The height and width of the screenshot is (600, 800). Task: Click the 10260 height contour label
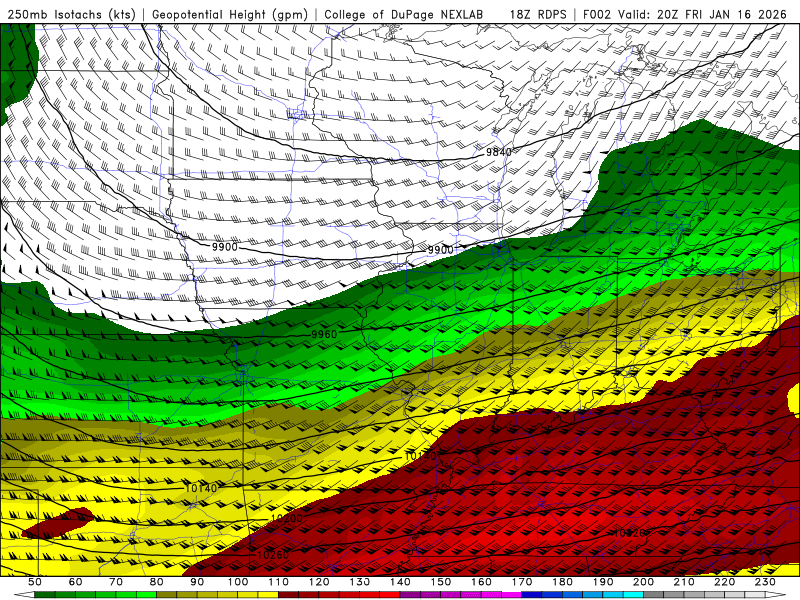point(273,555)
